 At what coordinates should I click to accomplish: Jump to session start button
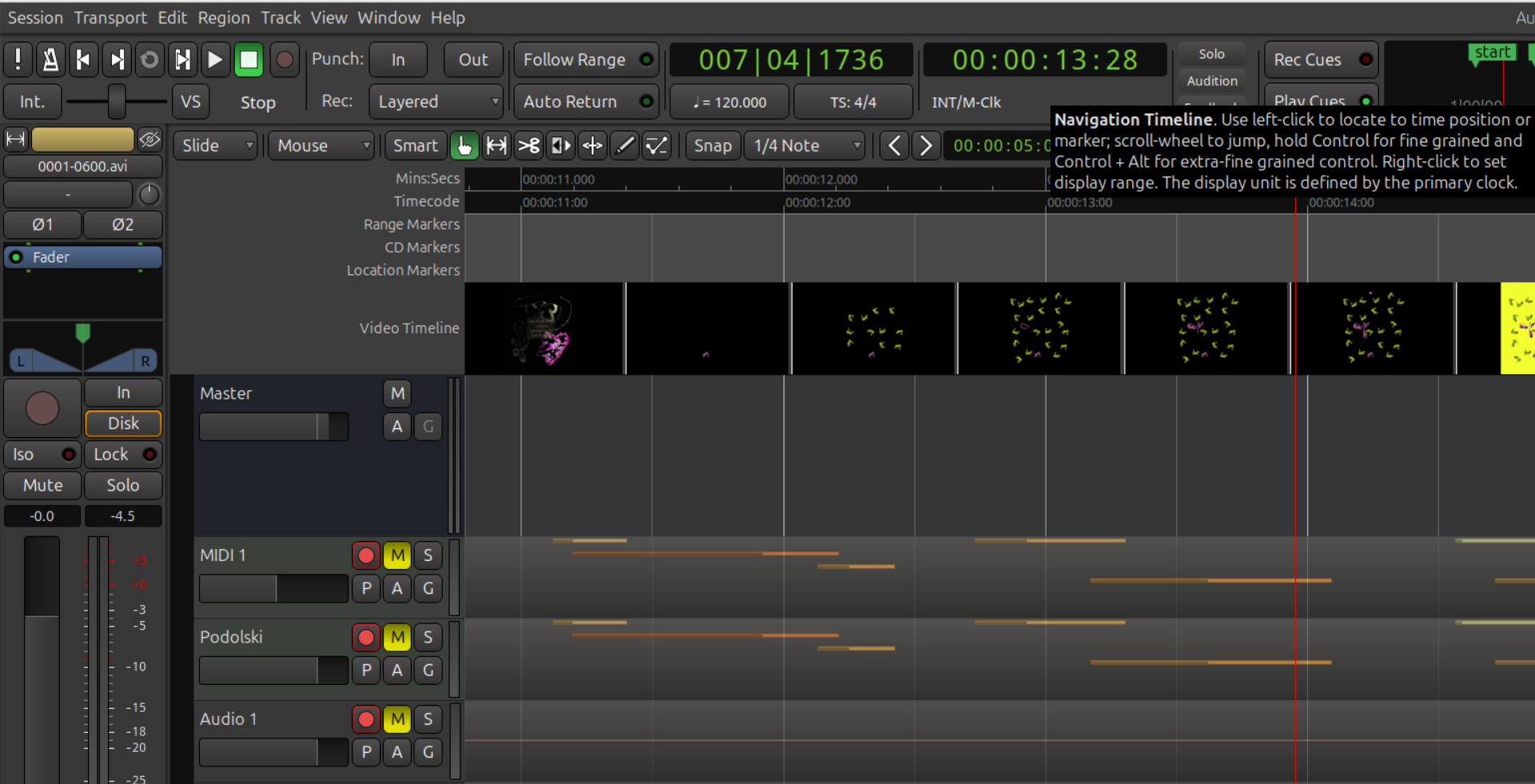(x=83, y=60)
